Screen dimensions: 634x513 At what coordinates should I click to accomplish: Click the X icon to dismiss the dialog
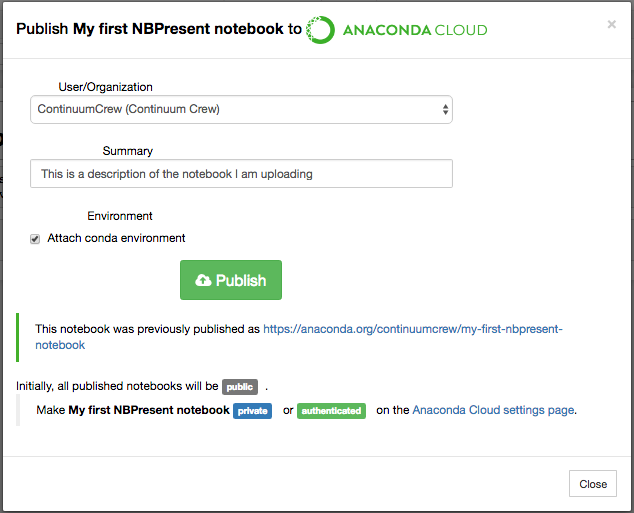pyautogui.click(x=611, y=25)
